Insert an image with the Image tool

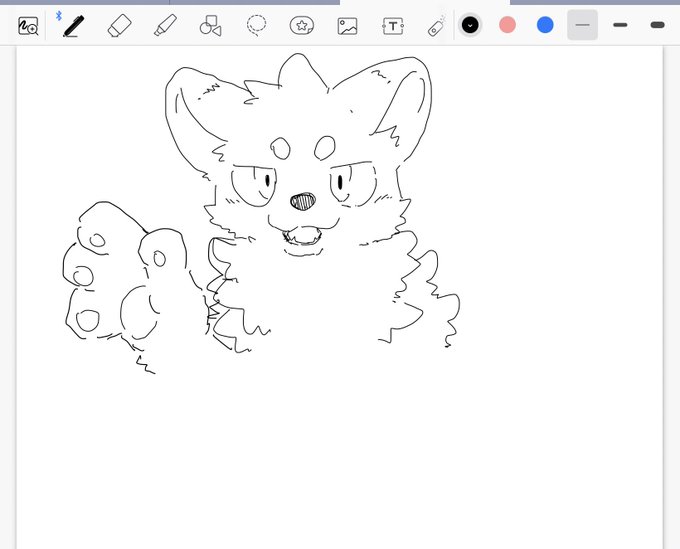coord(347,26)
